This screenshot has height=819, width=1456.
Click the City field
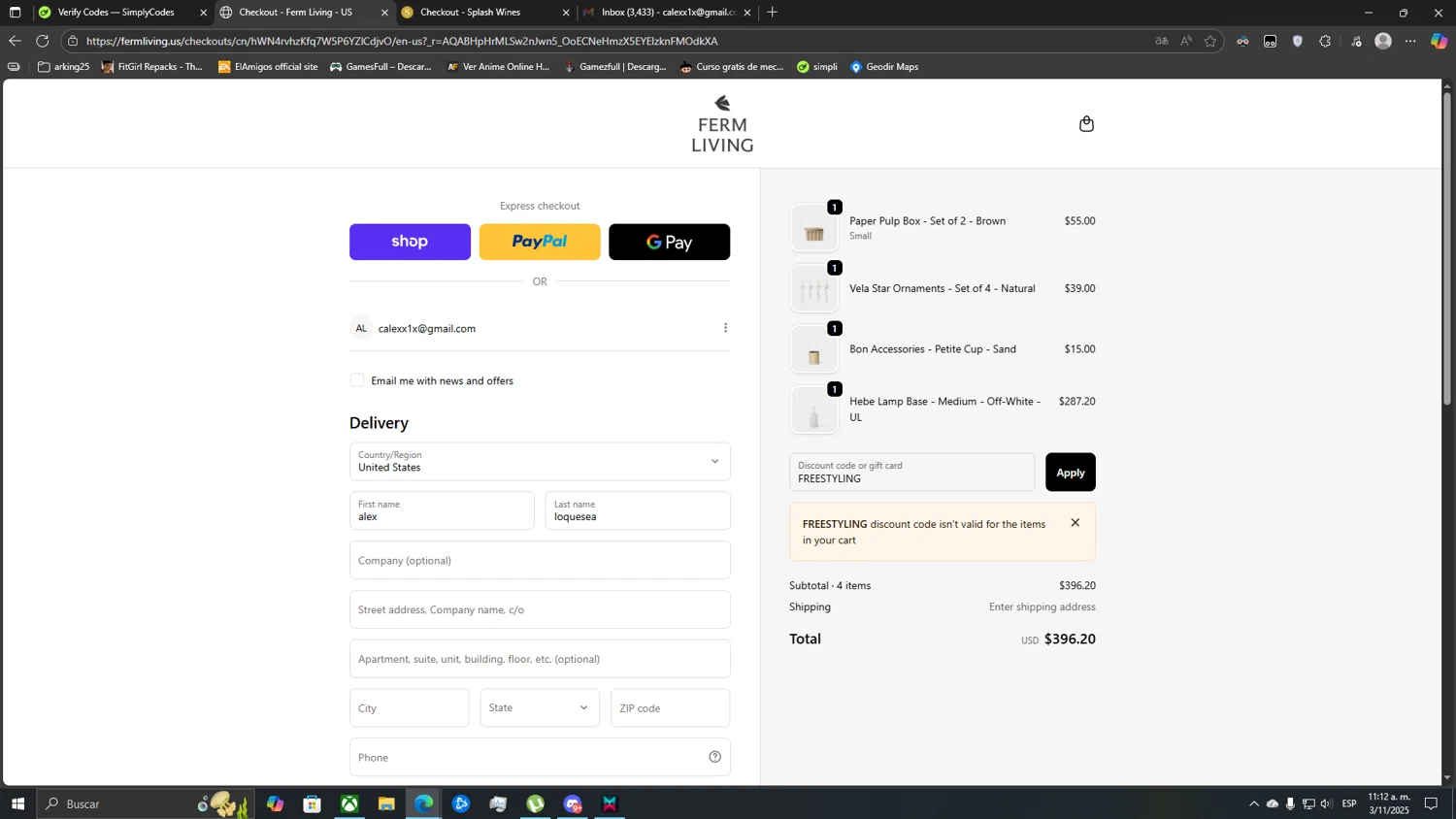tap(409, 707)
